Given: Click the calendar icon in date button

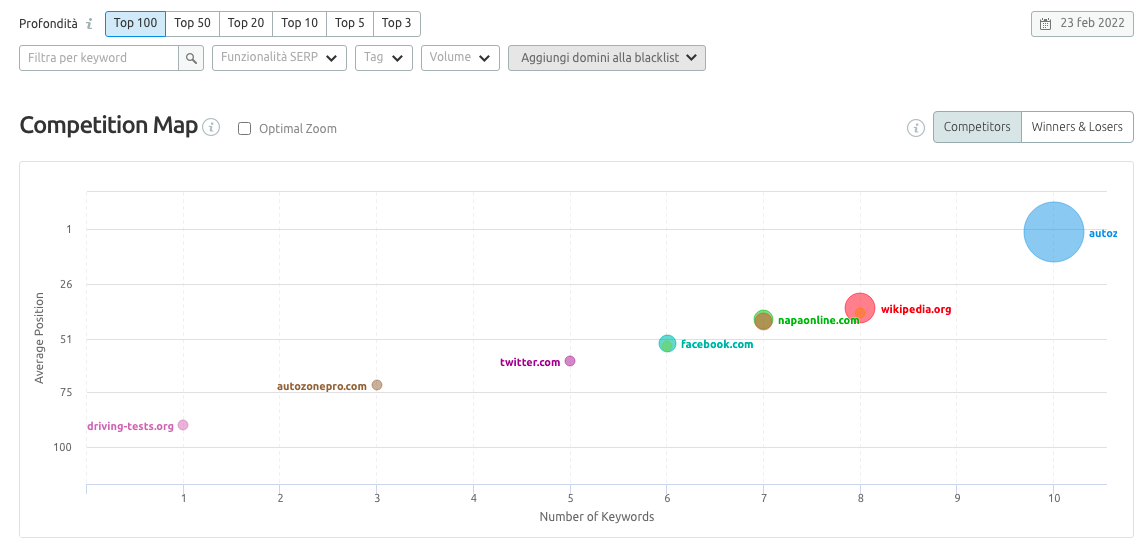Looking at the screenshot, I should [1046, 24].
